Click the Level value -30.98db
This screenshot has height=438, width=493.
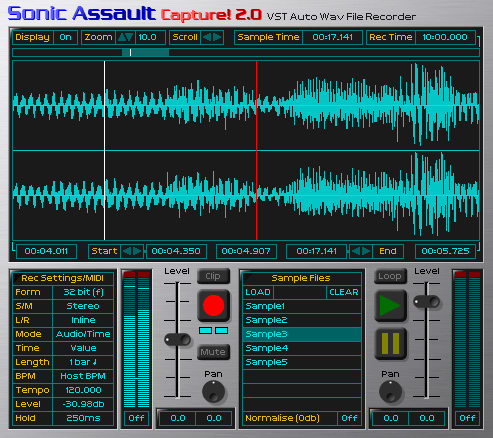tap(83, 404)
